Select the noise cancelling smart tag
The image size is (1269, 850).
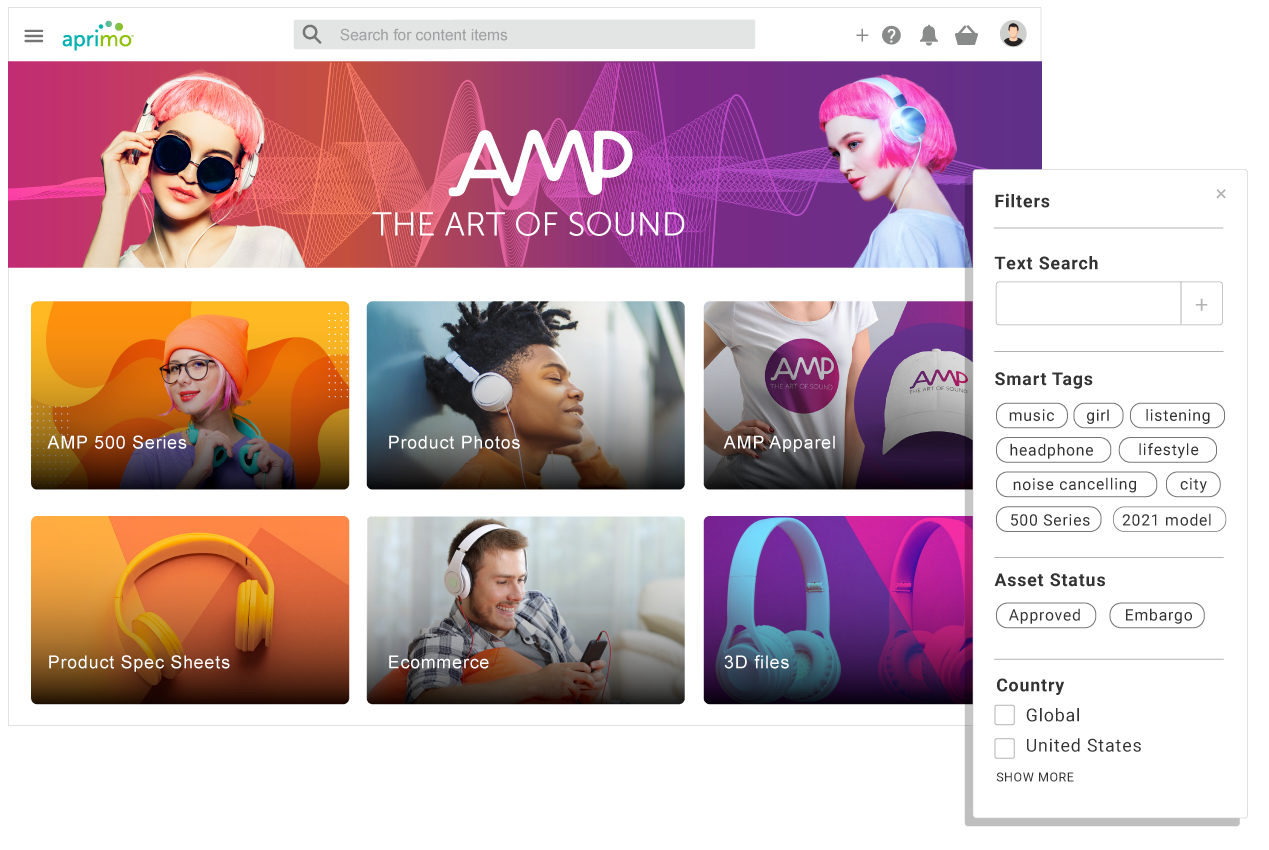(x=1076, y=484)
